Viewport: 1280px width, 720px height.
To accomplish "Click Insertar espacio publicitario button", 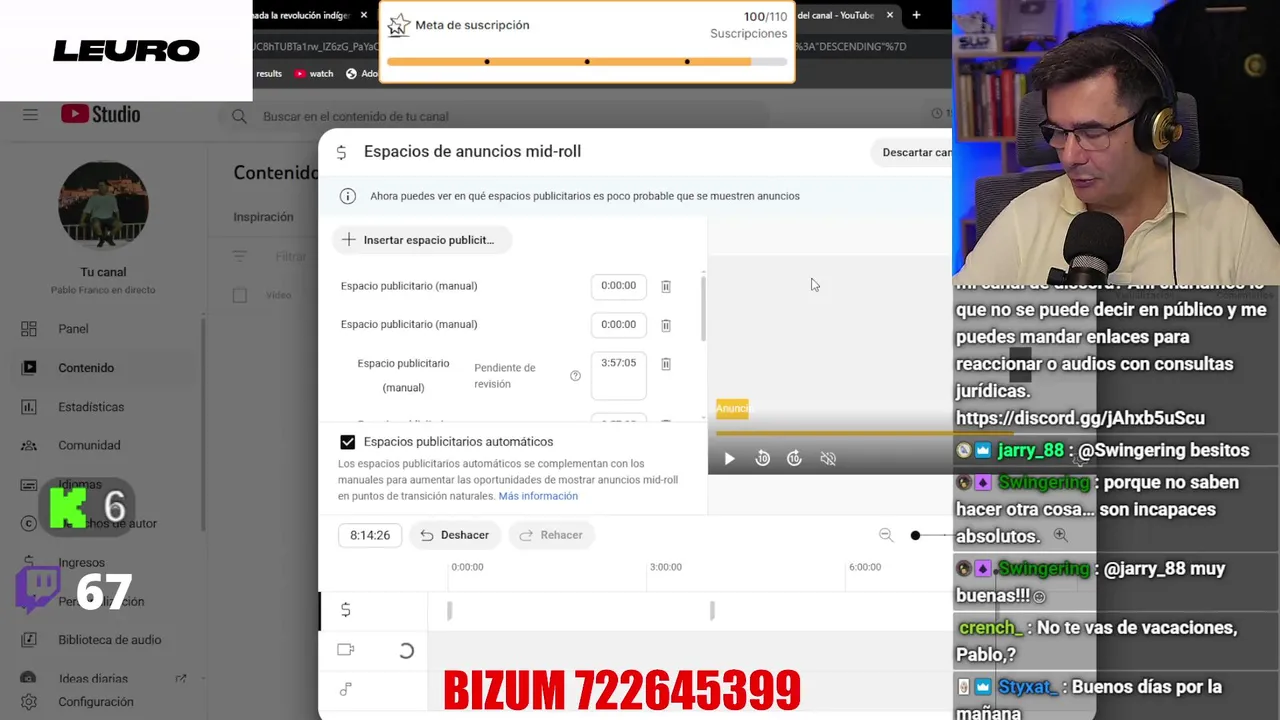I will pyautogui.click(x=421, y=240).
